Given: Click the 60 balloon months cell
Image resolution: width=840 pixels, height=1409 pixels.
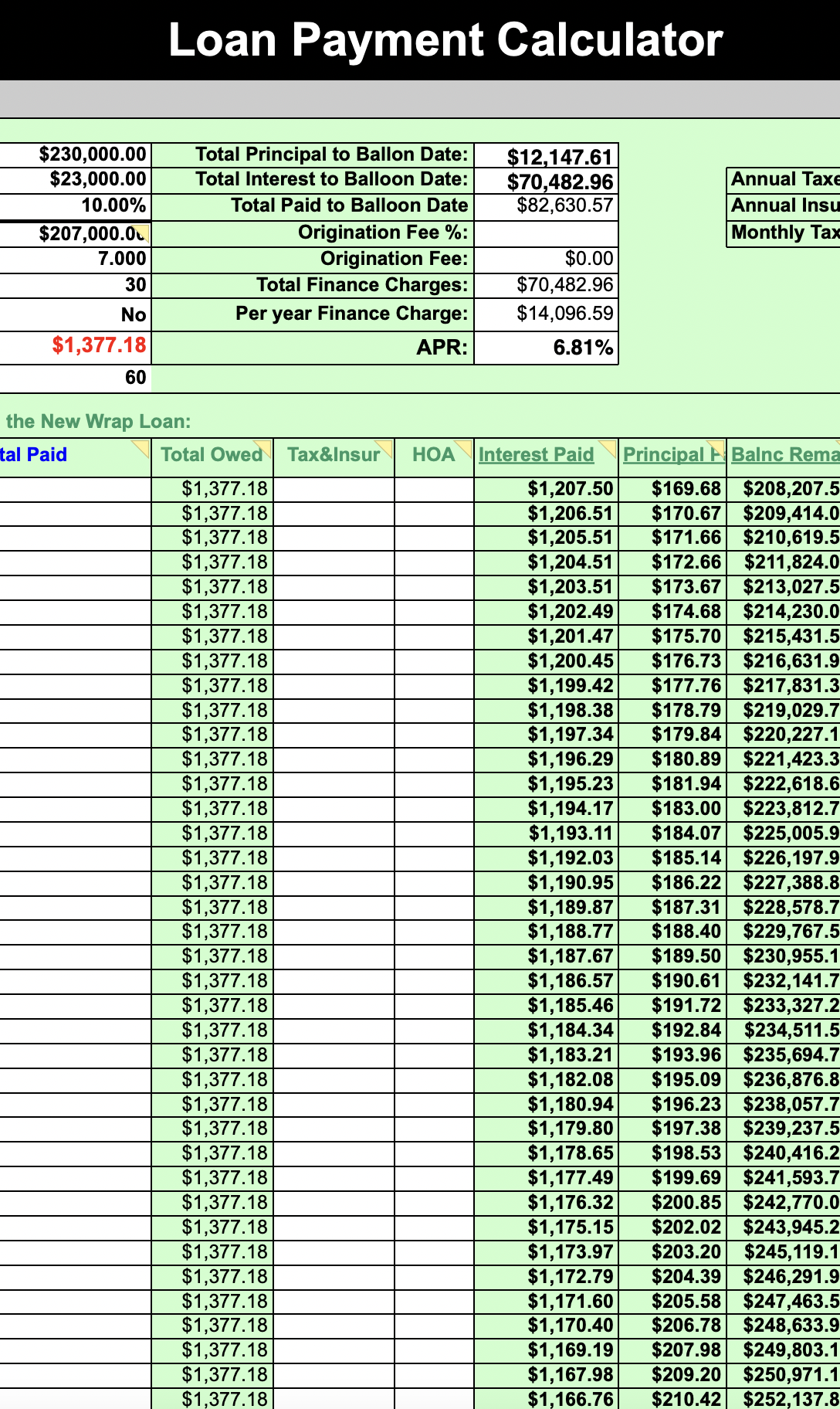Looking at the screenshot, I should pyautogui.click(x=76, y=377).
